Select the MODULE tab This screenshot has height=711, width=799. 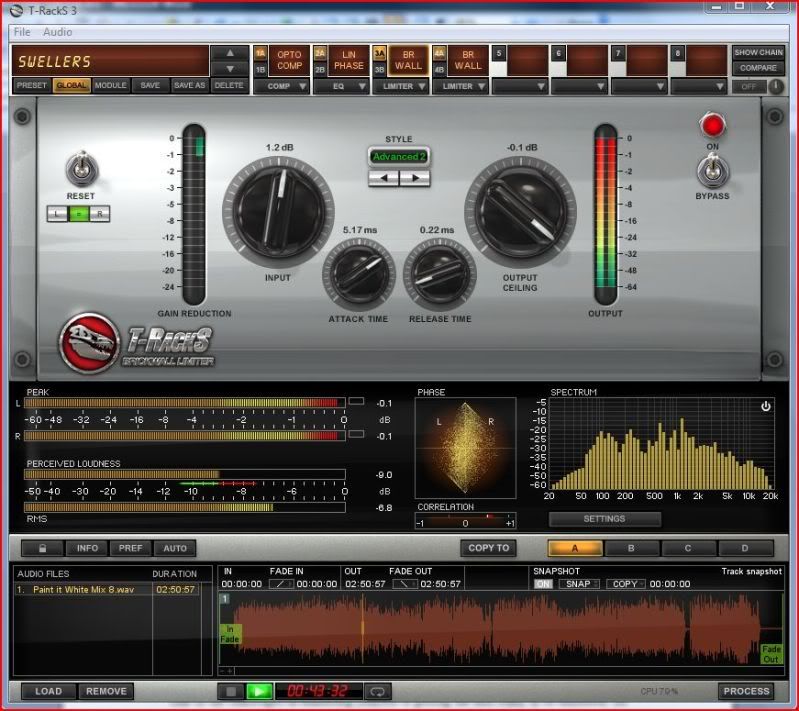pos(110,85)
